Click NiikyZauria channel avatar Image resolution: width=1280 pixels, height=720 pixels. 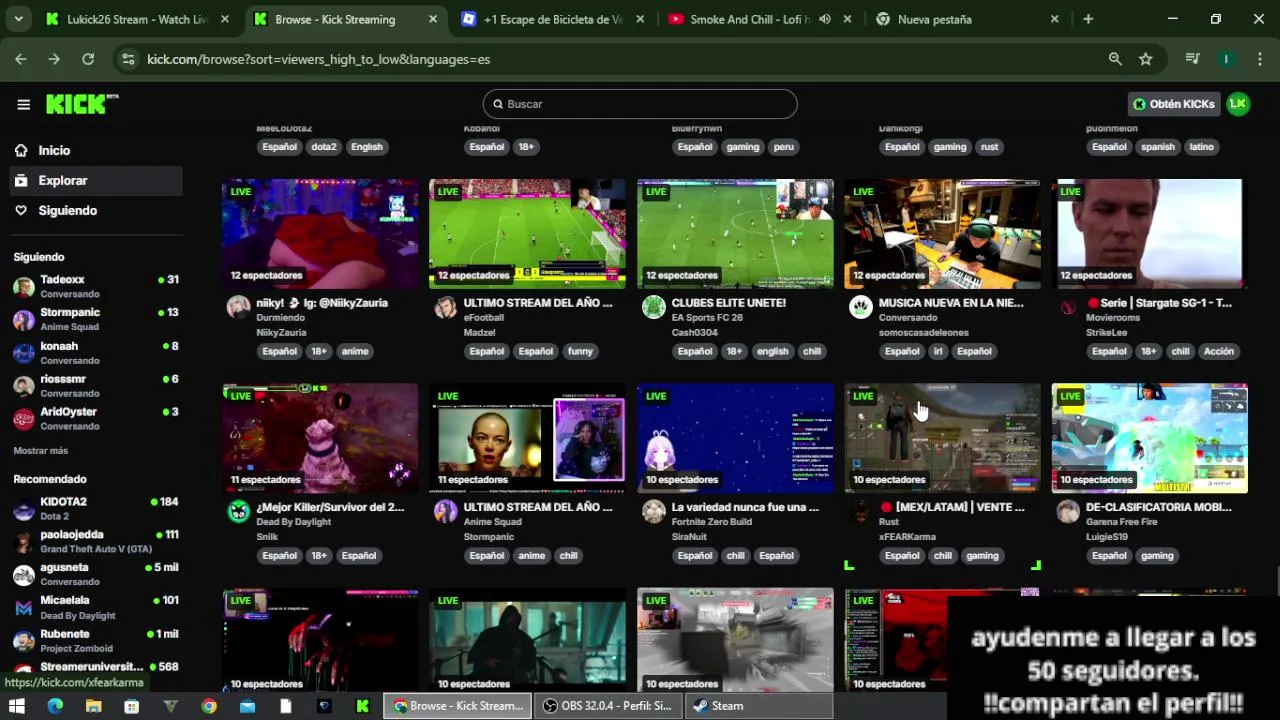point(238,307)
